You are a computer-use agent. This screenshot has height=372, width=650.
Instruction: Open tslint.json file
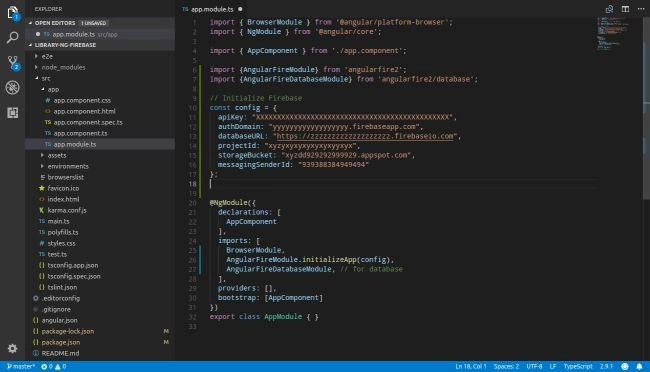pyautogui.click(x=62, y=287)
